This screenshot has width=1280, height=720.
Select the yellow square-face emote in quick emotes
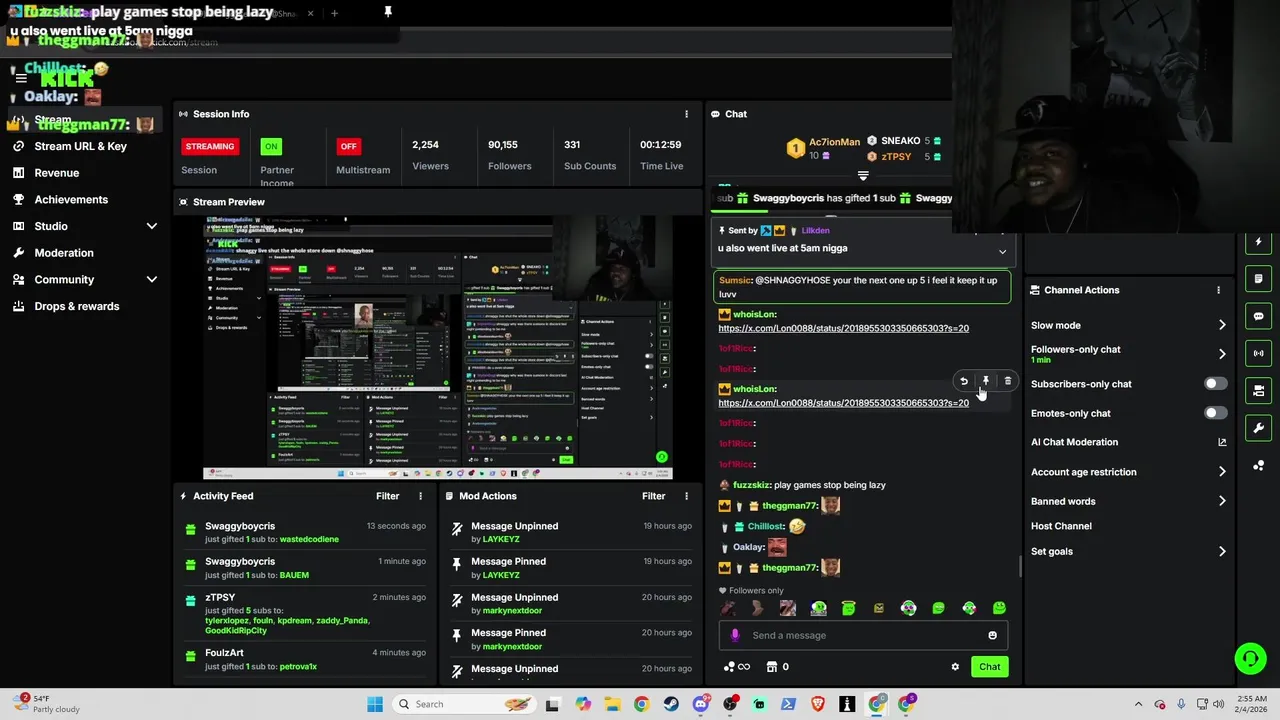(879, 608)
